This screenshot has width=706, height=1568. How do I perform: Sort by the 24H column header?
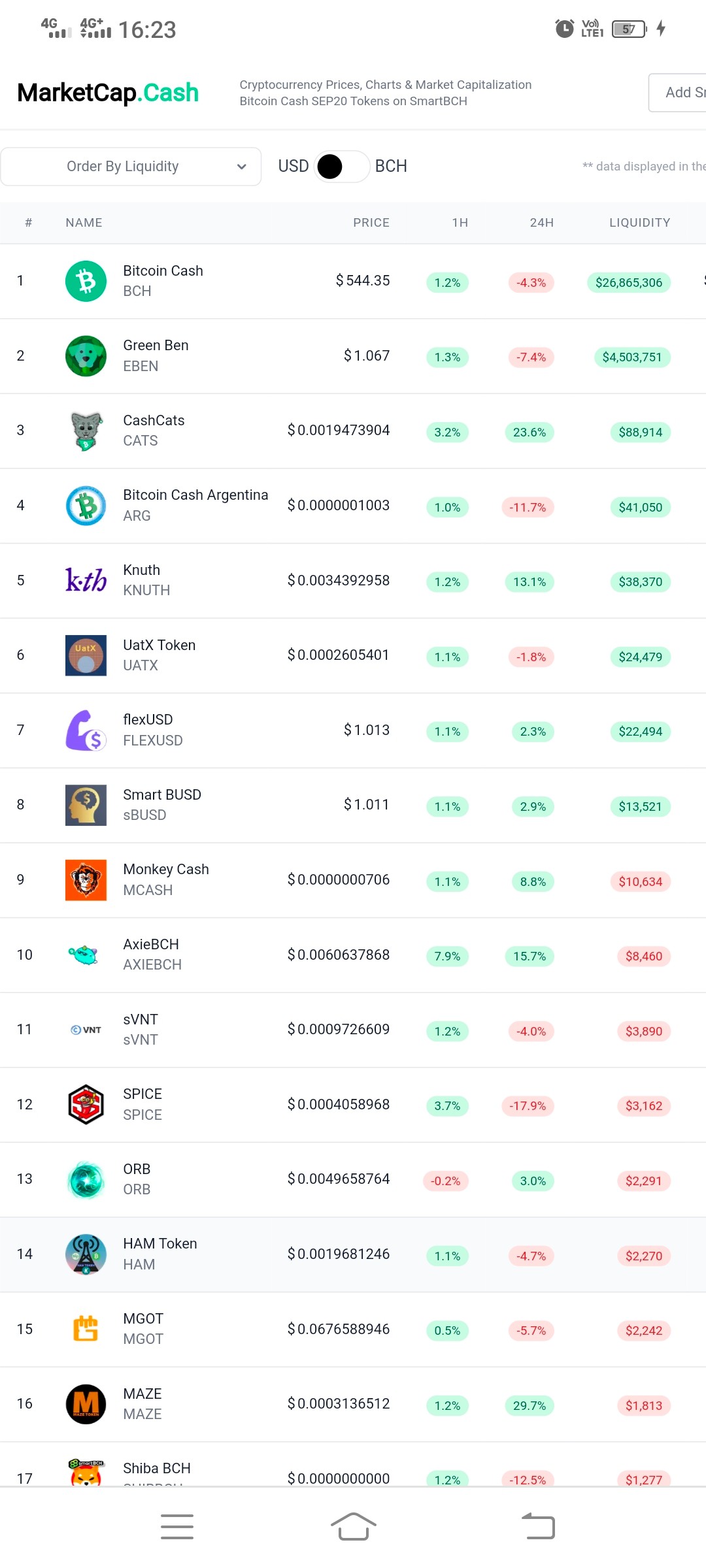click(x=542, y=223)
